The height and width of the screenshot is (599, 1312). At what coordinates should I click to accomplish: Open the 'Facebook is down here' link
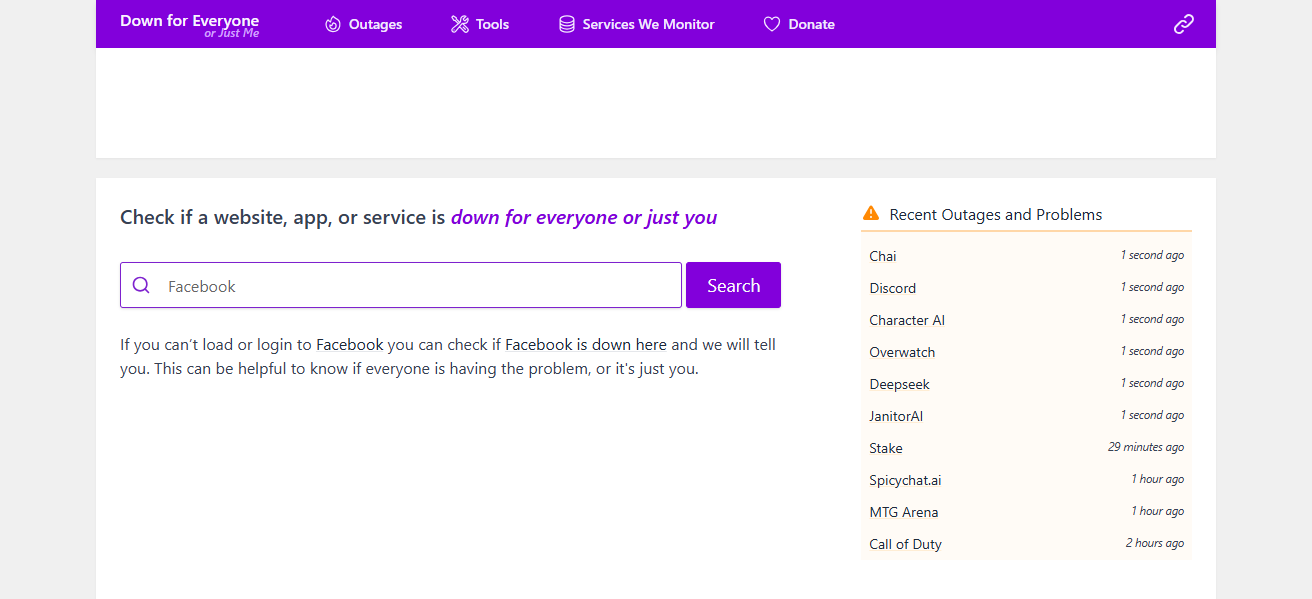[x=586, y=345]
